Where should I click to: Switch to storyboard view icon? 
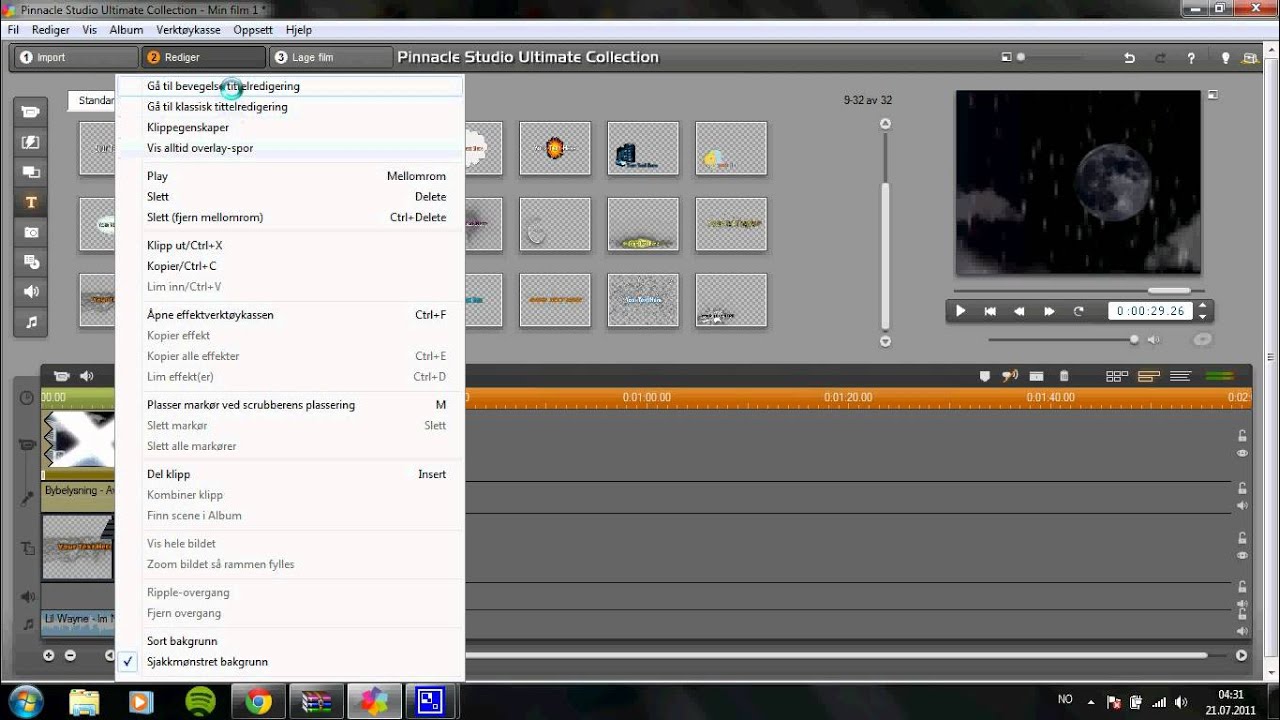pyautogui.click(x=1117, y=377)
